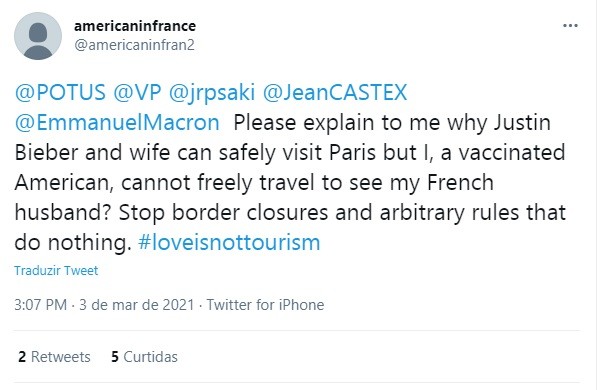Screen dimensions: 605x390
Task: Open the @VP mention
Action: tap(137, 93)
